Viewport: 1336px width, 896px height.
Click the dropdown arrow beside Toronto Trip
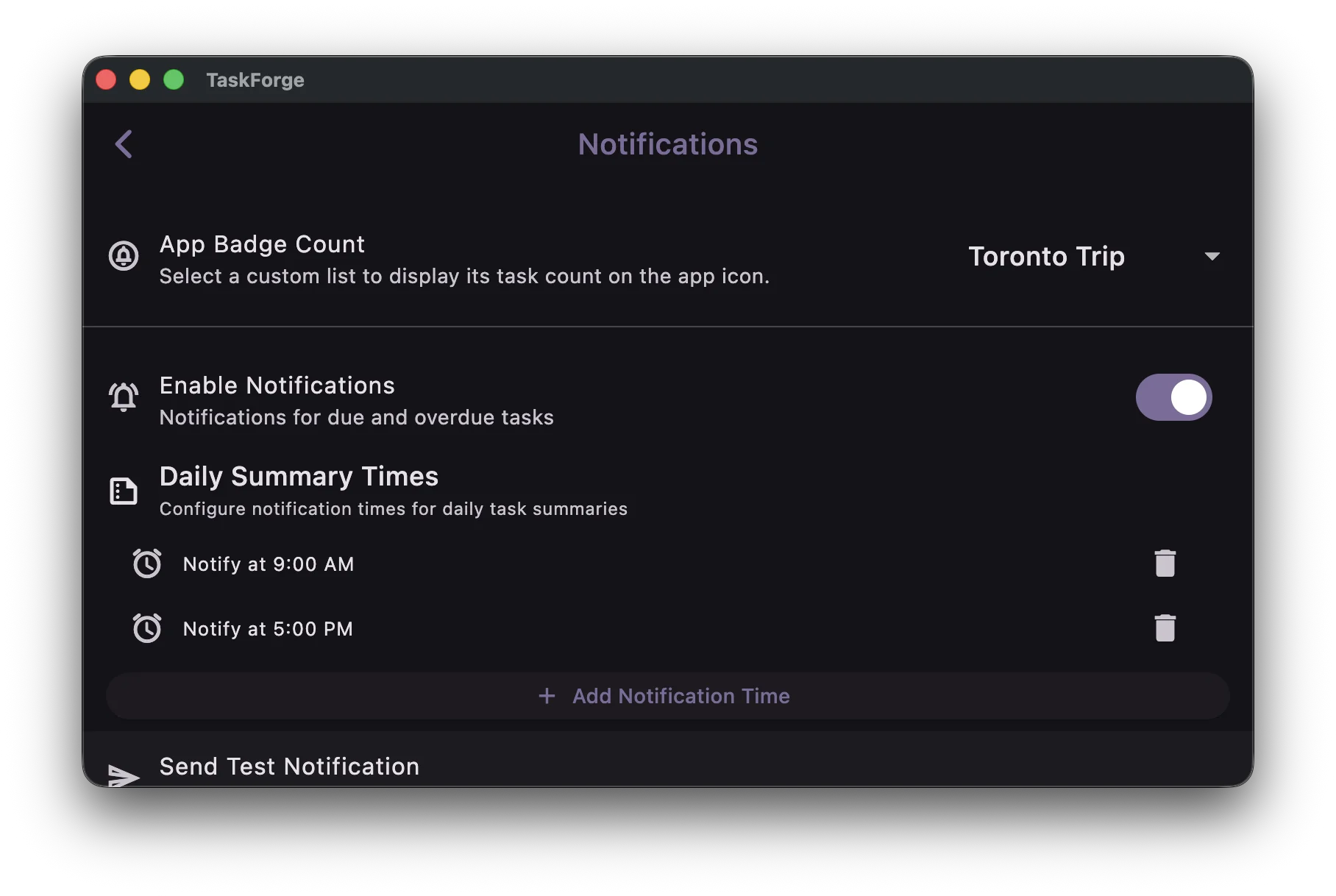(x=1212, y=256)
